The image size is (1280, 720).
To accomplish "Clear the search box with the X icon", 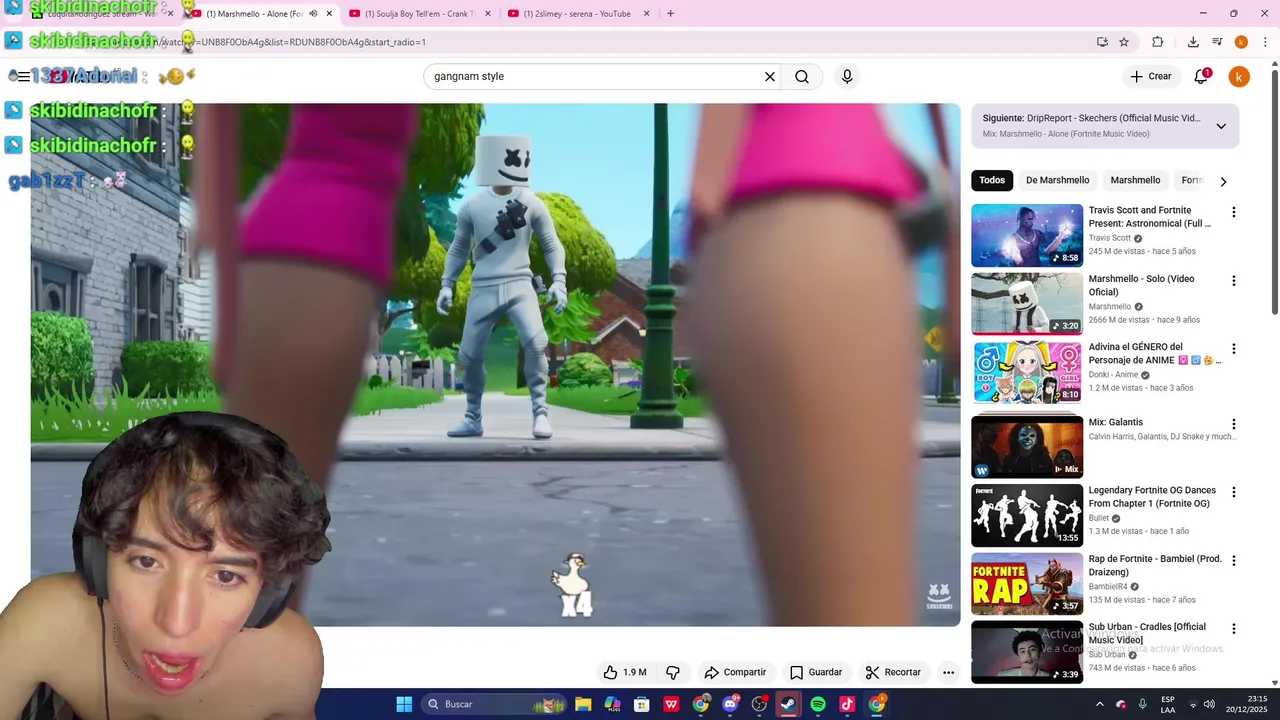I will (x=770, y=77).
